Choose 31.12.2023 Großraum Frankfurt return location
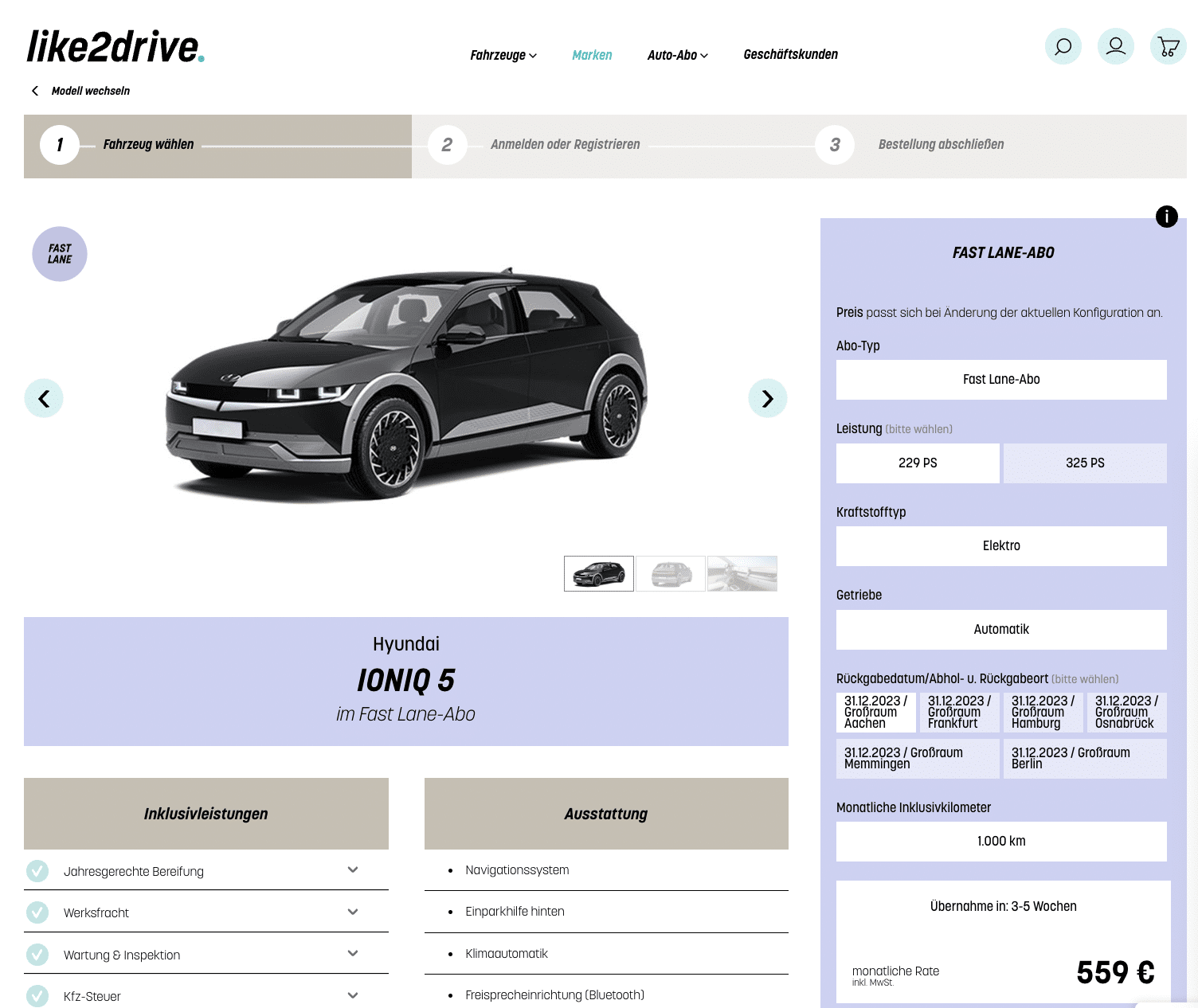The width and height of the screenshot is (1198, 1008). (x=960, y=713)
